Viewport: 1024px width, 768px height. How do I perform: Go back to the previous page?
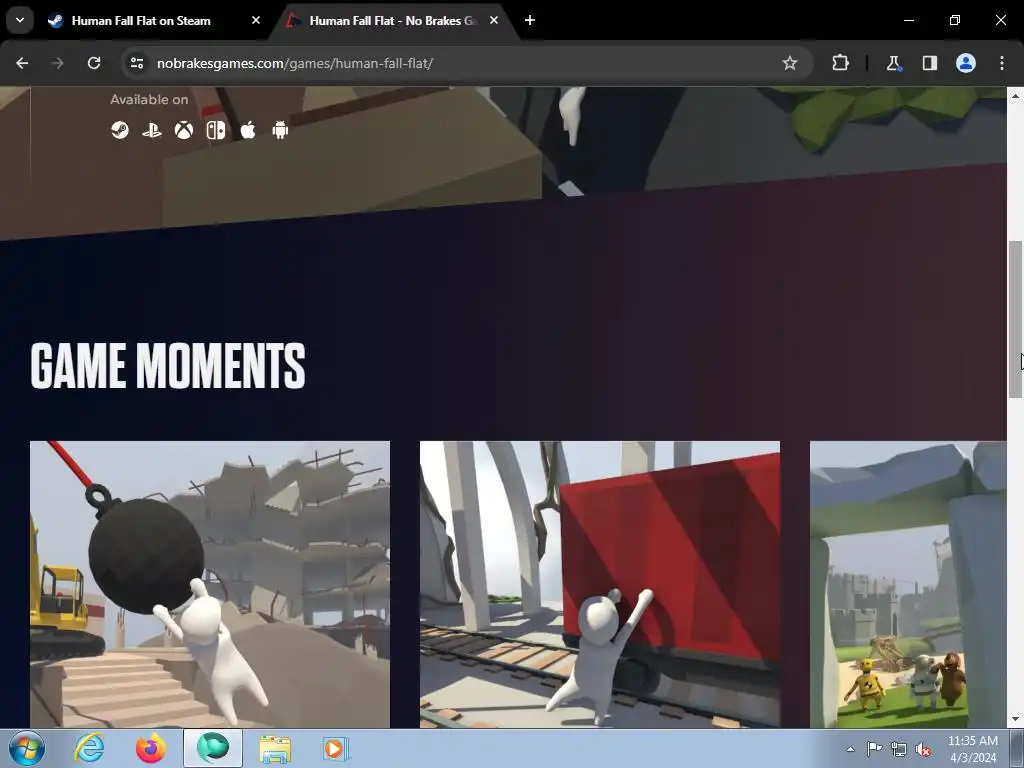click(22, 63)
